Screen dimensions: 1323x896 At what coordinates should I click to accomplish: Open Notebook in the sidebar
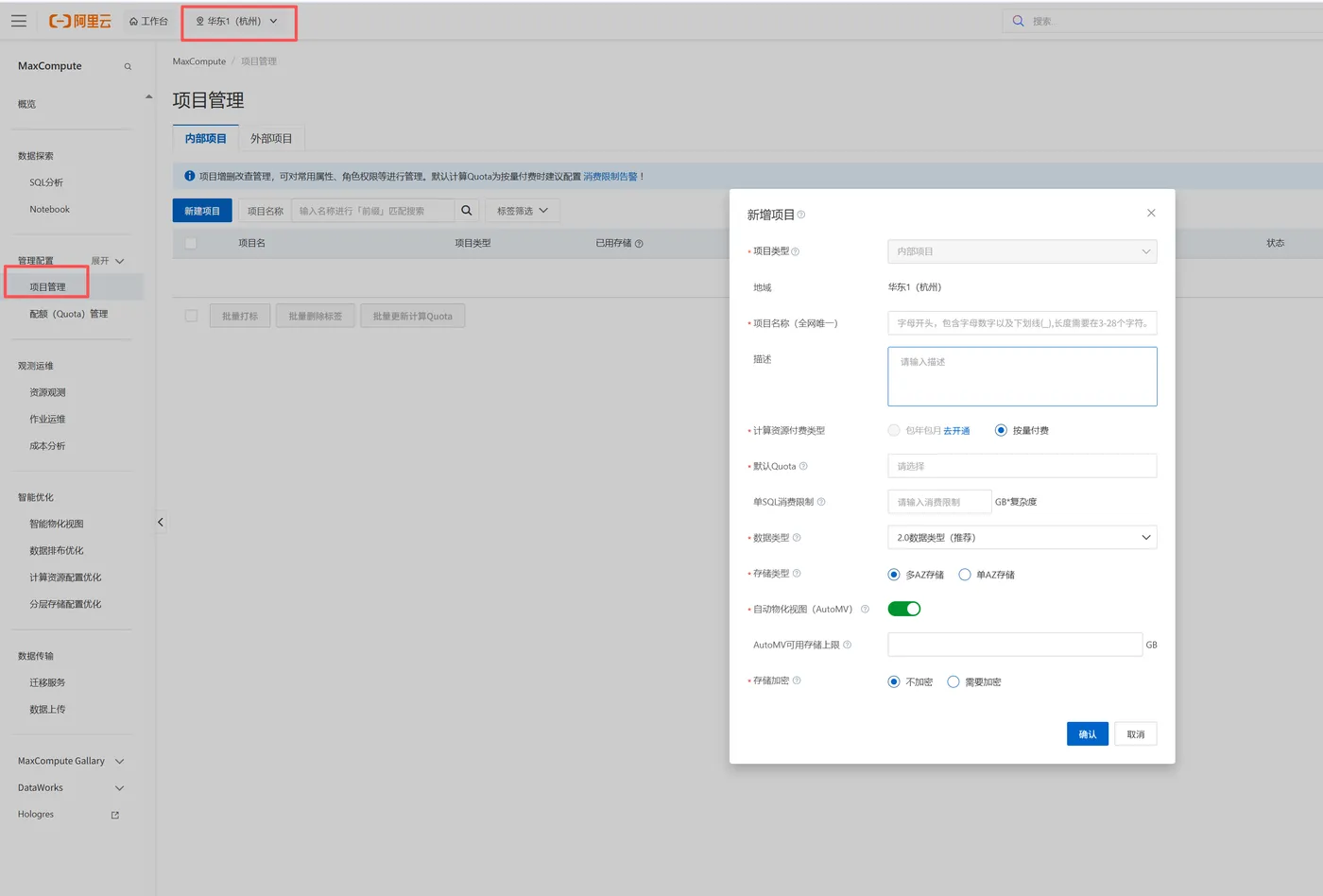tap(49, 209)
